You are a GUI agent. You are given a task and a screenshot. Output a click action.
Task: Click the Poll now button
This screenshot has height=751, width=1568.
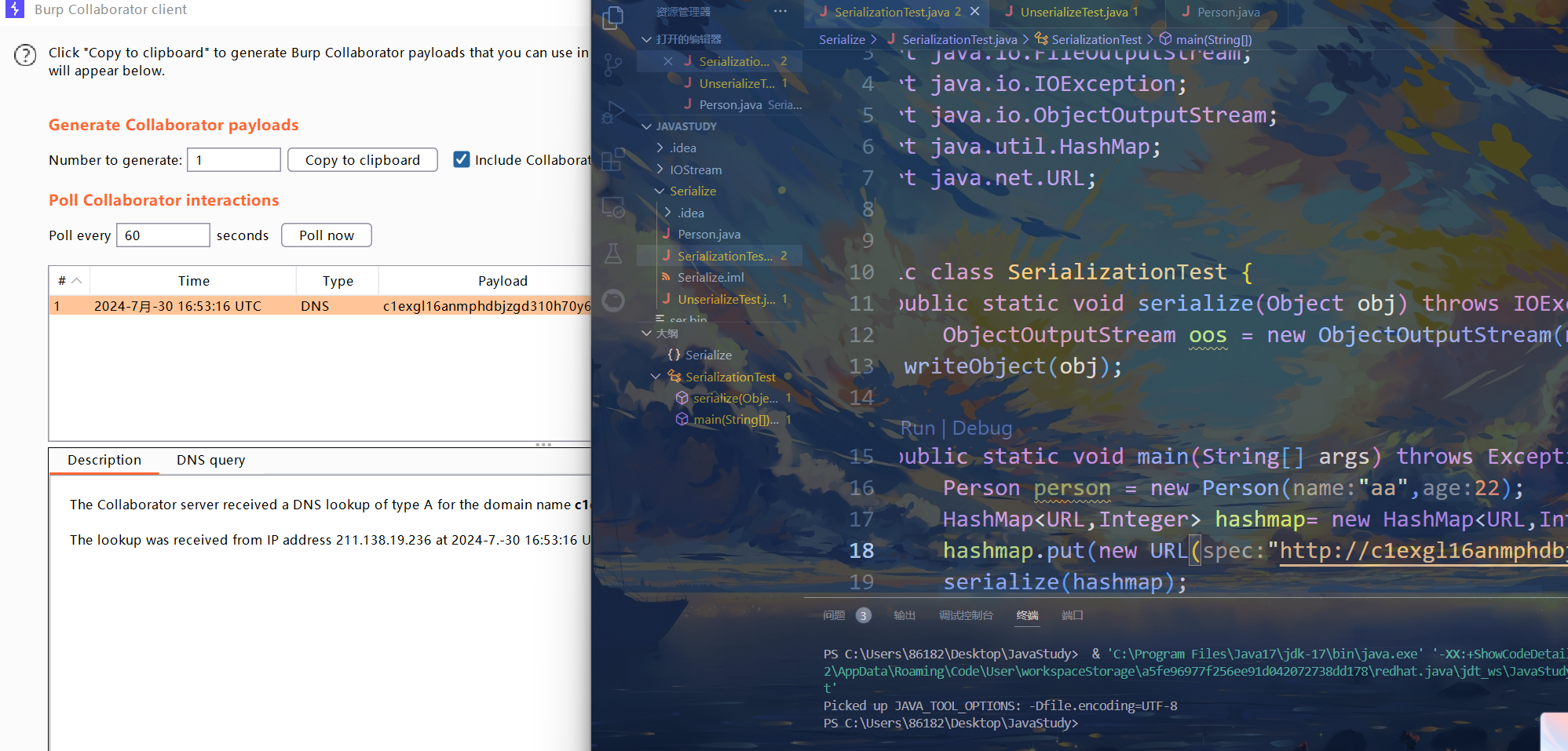click(x=327, y=235)
